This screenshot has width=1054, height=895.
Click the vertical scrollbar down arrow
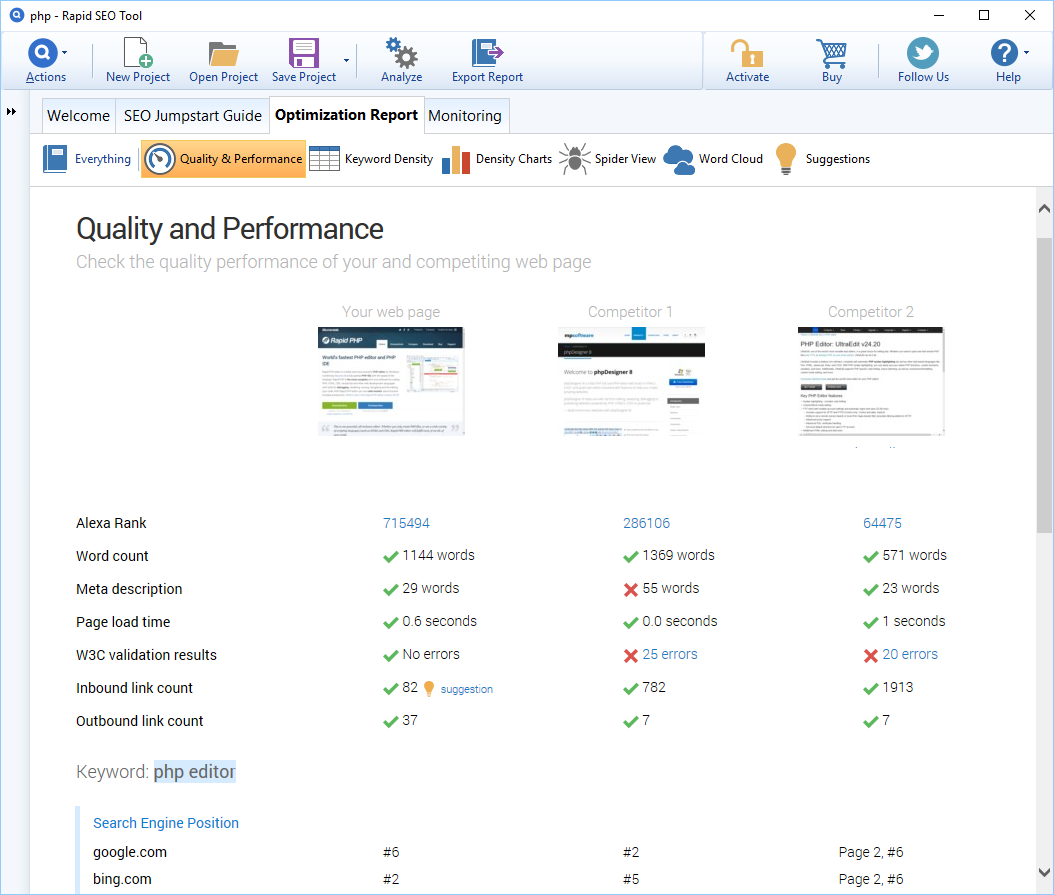coord(1044,871)
